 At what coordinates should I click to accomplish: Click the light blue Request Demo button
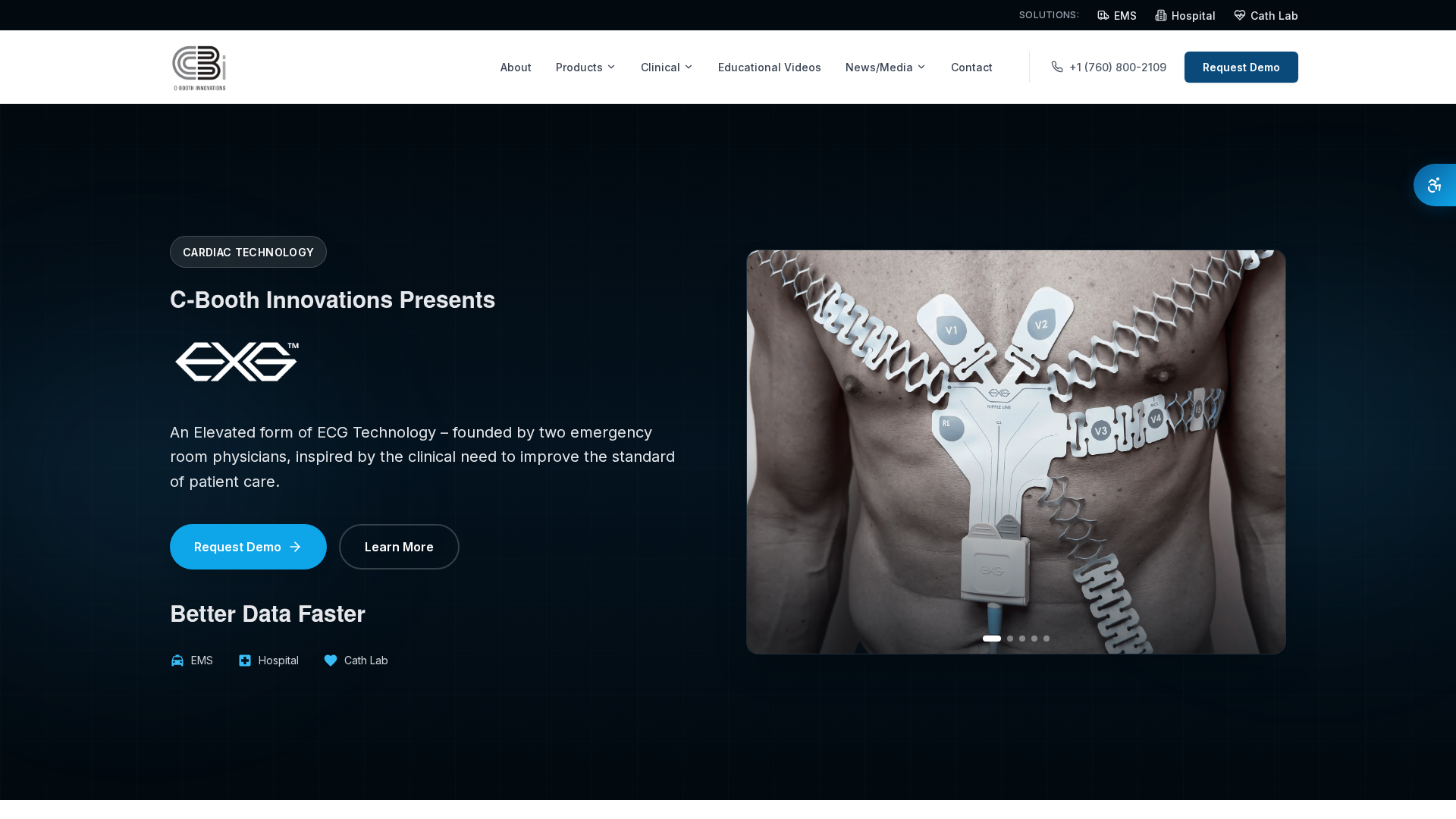(x=248, y=547)
